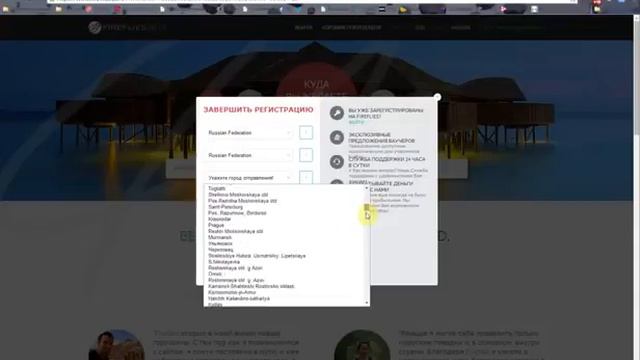The width and height of the screenshot is (640, 360).
Task: Click the key icon beside already-registered text
Action: 337,113
